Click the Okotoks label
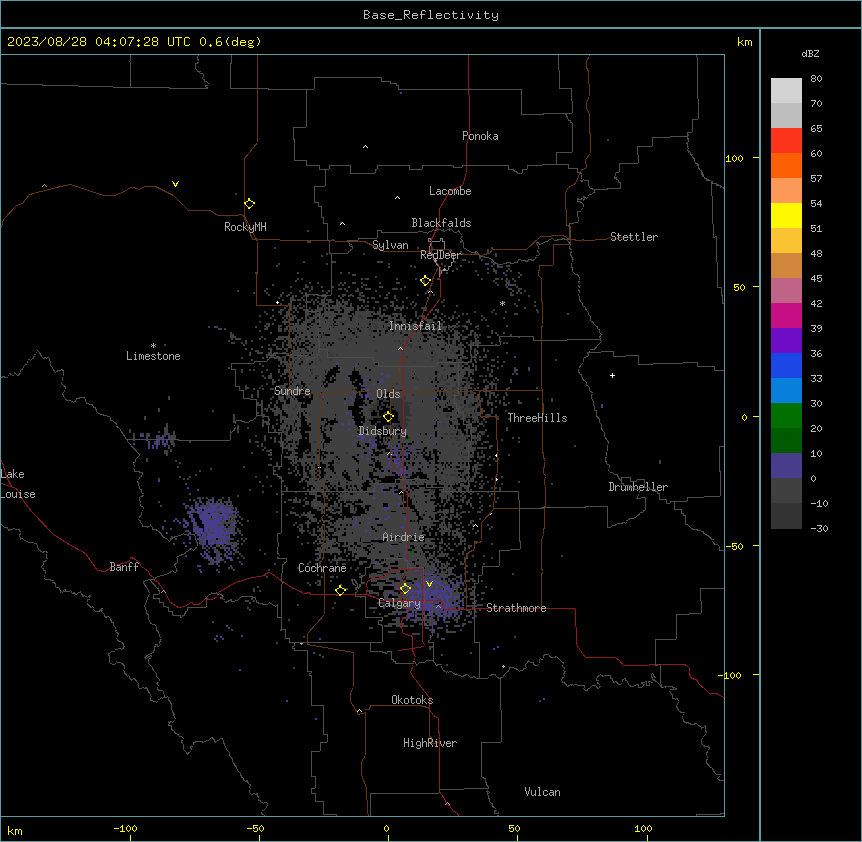This screenshot has height=842, width=862. [412, 700]
